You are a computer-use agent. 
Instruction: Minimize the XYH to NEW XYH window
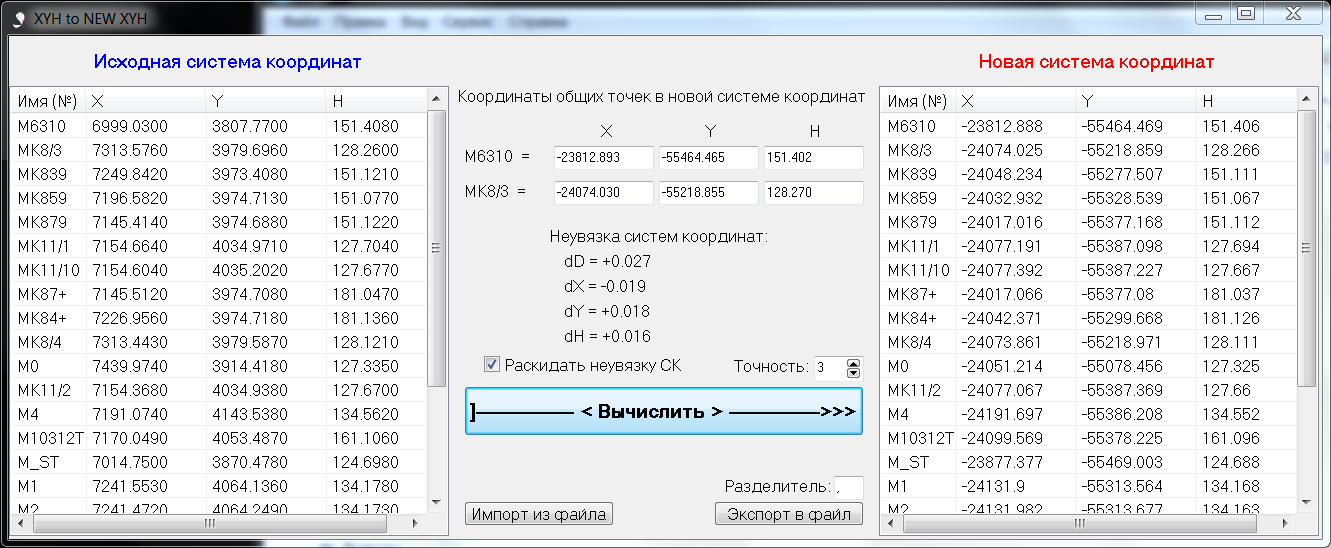[1214, 14]
